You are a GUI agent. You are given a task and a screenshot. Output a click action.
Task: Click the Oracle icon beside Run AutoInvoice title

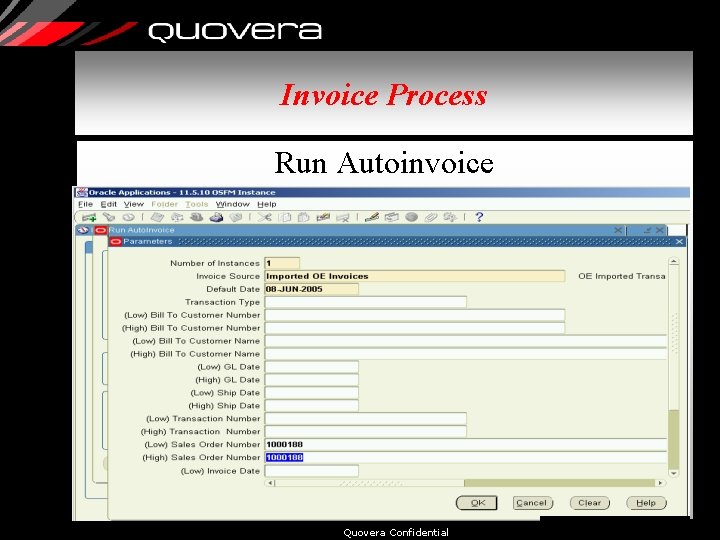(x=101, y=230)
